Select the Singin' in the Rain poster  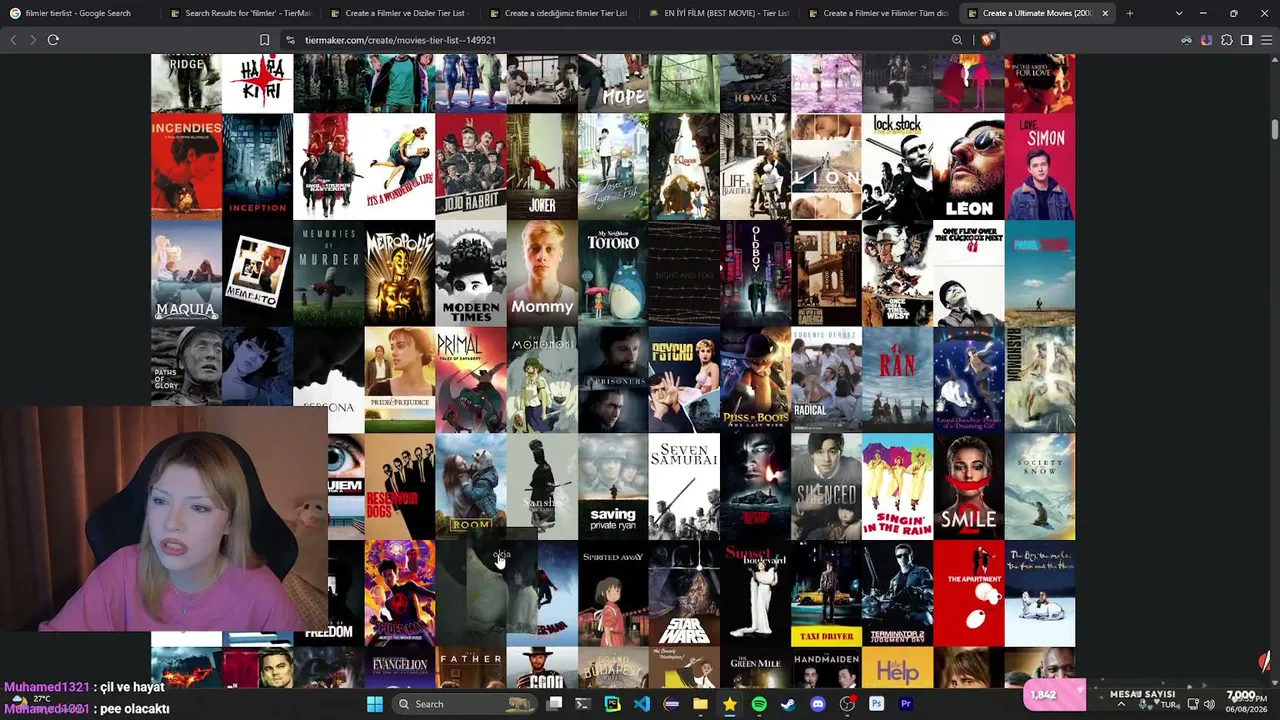click(x=897, y=487)
